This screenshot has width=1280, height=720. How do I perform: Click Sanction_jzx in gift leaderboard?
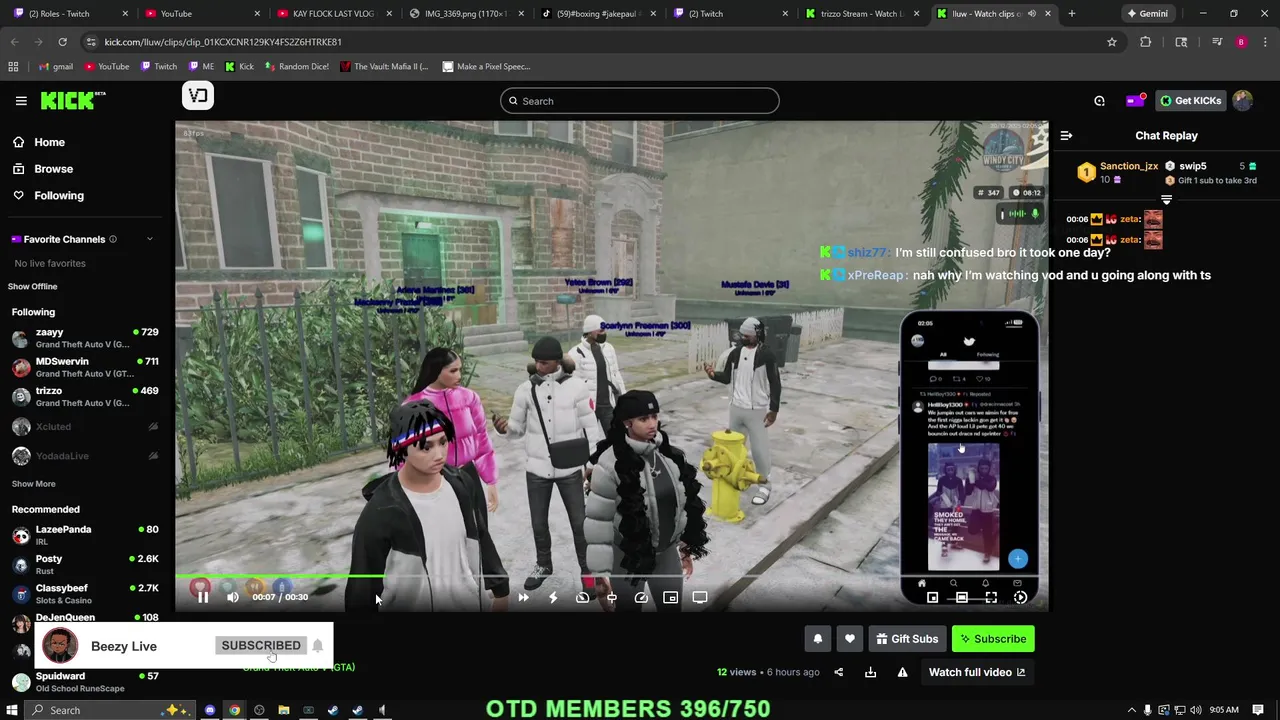1128,166
